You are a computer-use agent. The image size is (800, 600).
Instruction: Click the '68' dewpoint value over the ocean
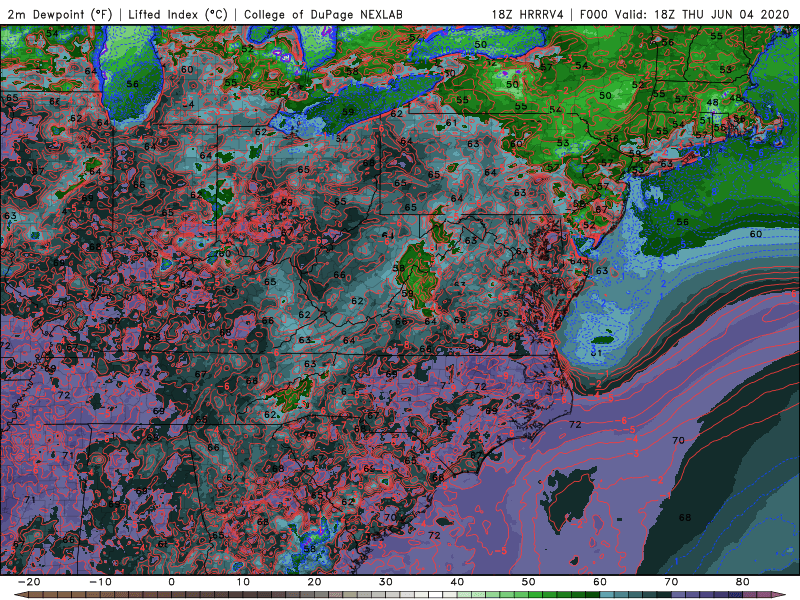685,517
